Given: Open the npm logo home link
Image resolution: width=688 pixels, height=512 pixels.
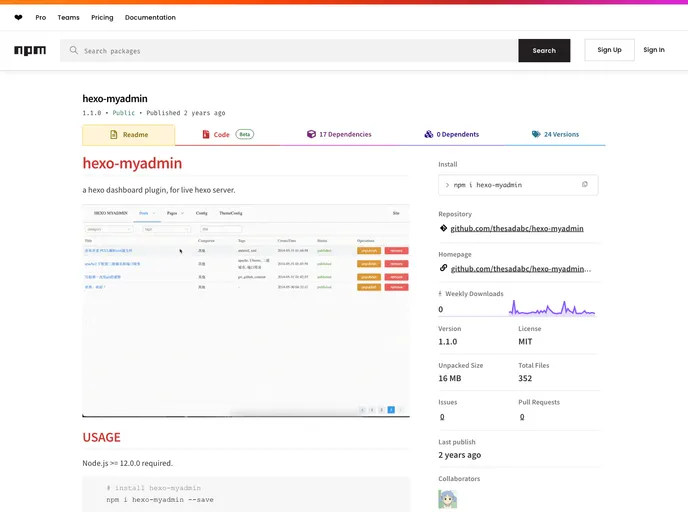Looking at the screenshot, I should 30,50.
